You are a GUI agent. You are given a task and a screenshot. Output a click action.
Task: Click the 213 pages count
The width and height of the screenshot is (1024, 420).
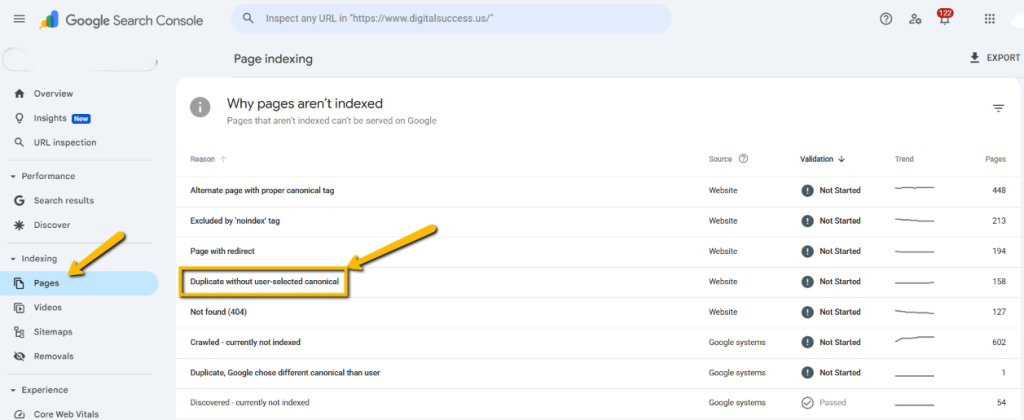[999, 221]
